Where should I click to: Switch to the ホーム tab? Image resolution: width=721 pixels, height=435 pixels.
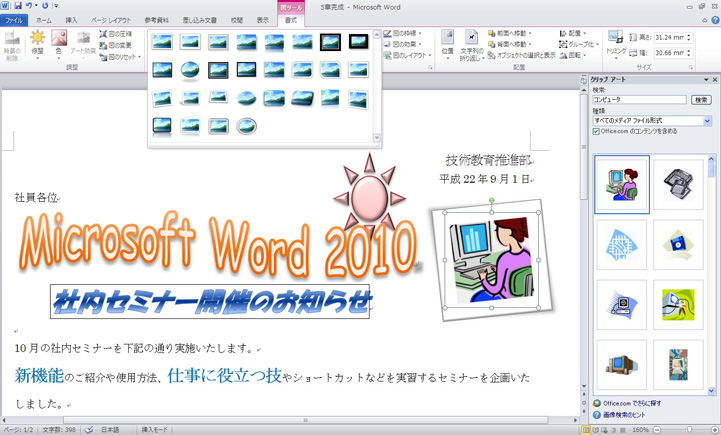point(44,20)
